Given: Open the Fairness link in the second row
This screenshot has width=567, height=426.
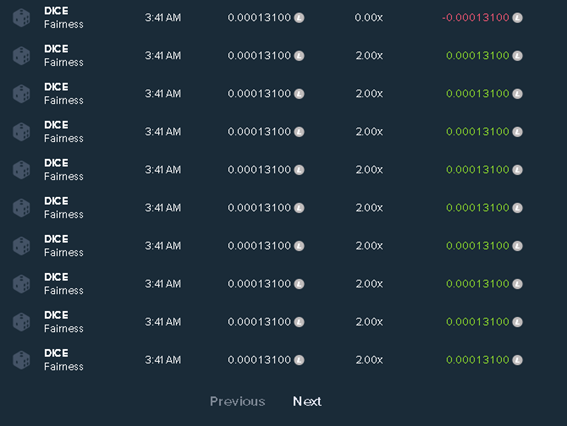Looking at the screenshot, I should point(64,62).
